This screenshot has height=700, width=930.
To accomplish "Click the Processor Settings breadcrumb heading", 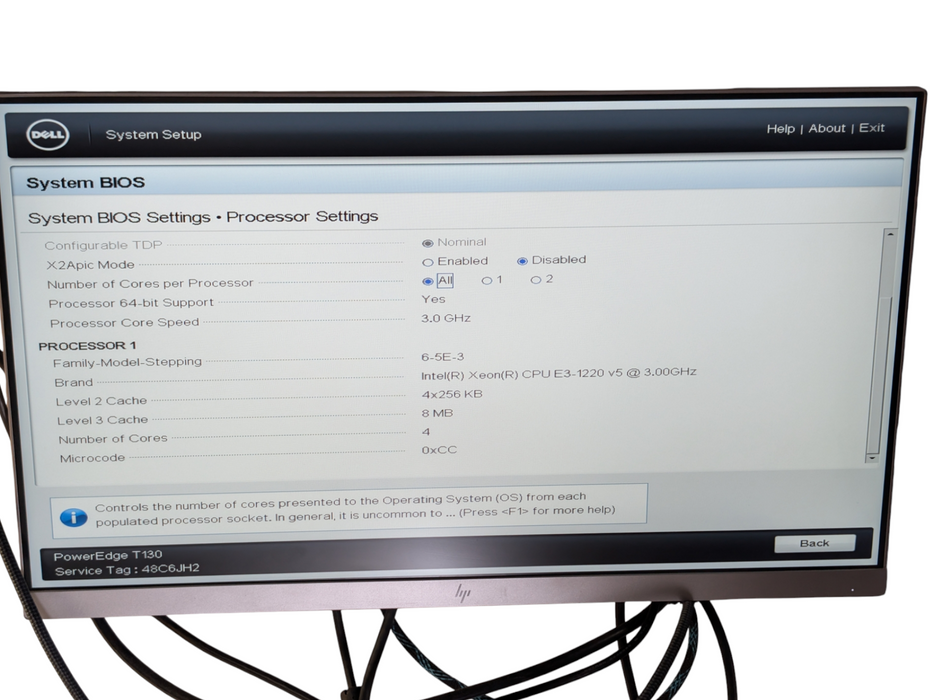I will coord(302,217).
